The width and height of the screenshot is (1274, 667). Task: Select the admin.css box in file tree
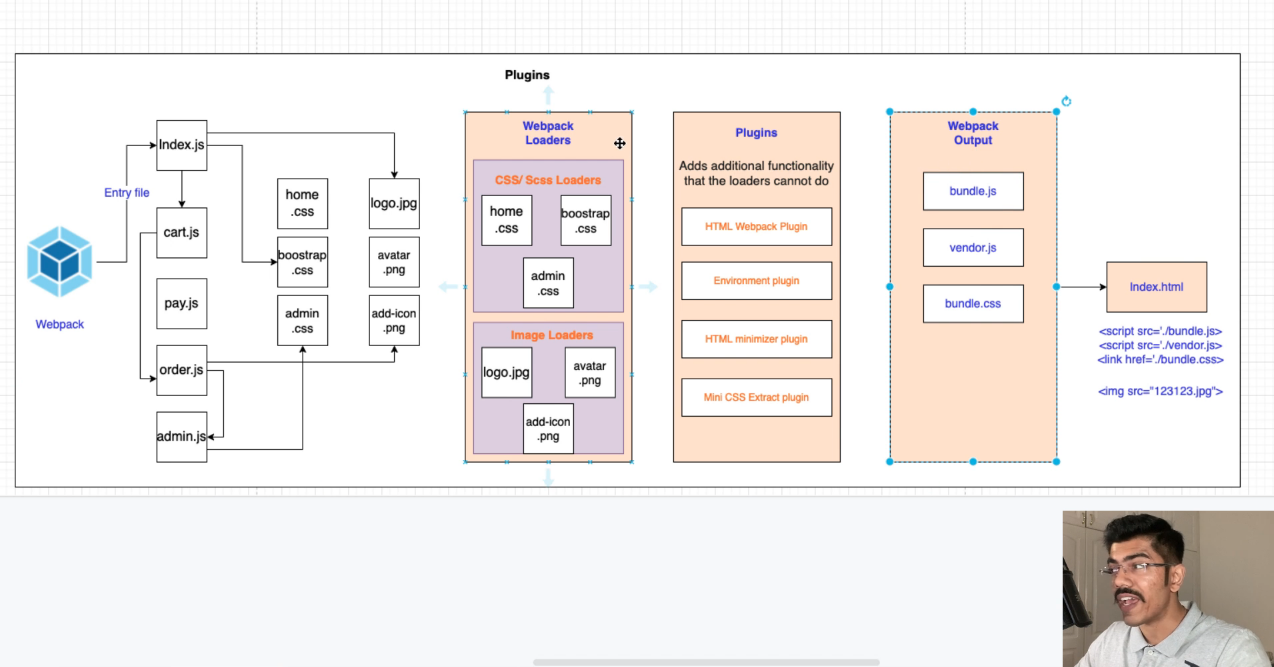302,320
